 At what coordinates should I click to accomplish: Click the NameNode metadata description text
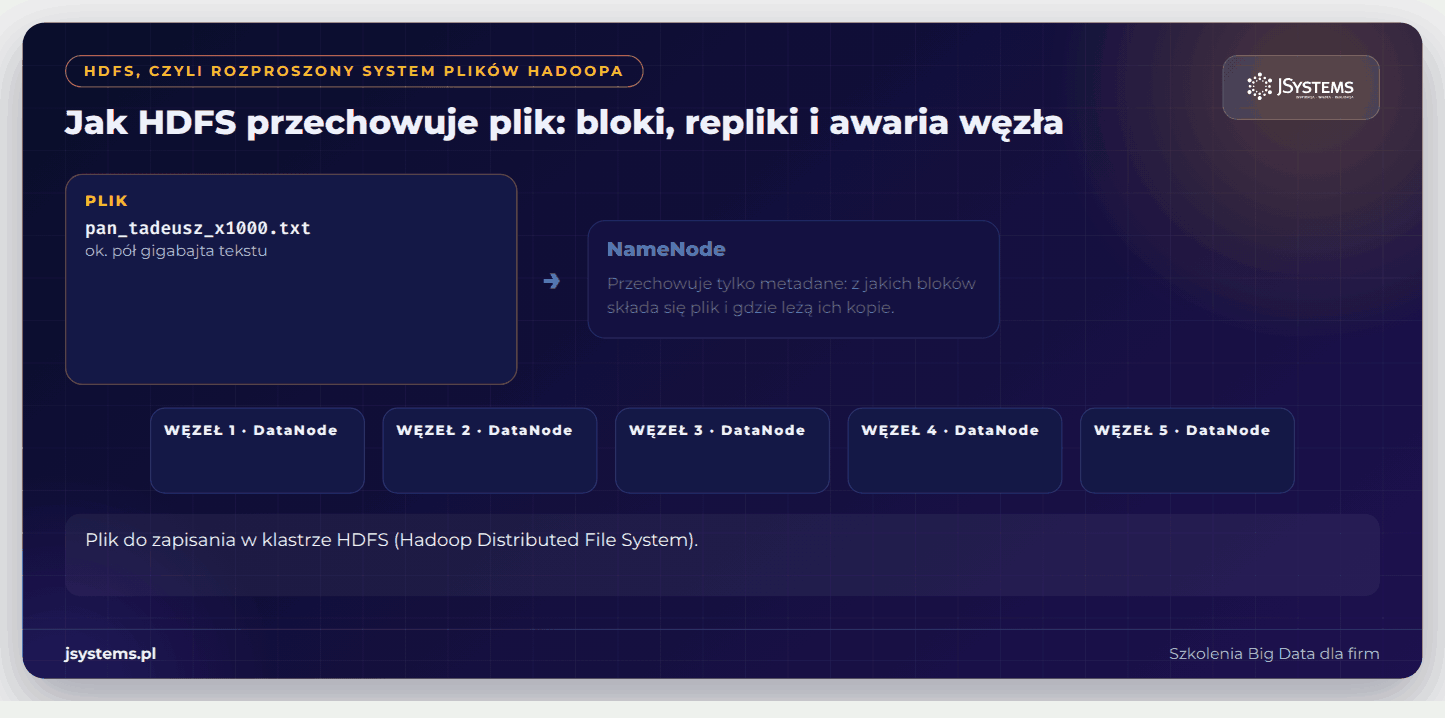click(x=791, y=295)
